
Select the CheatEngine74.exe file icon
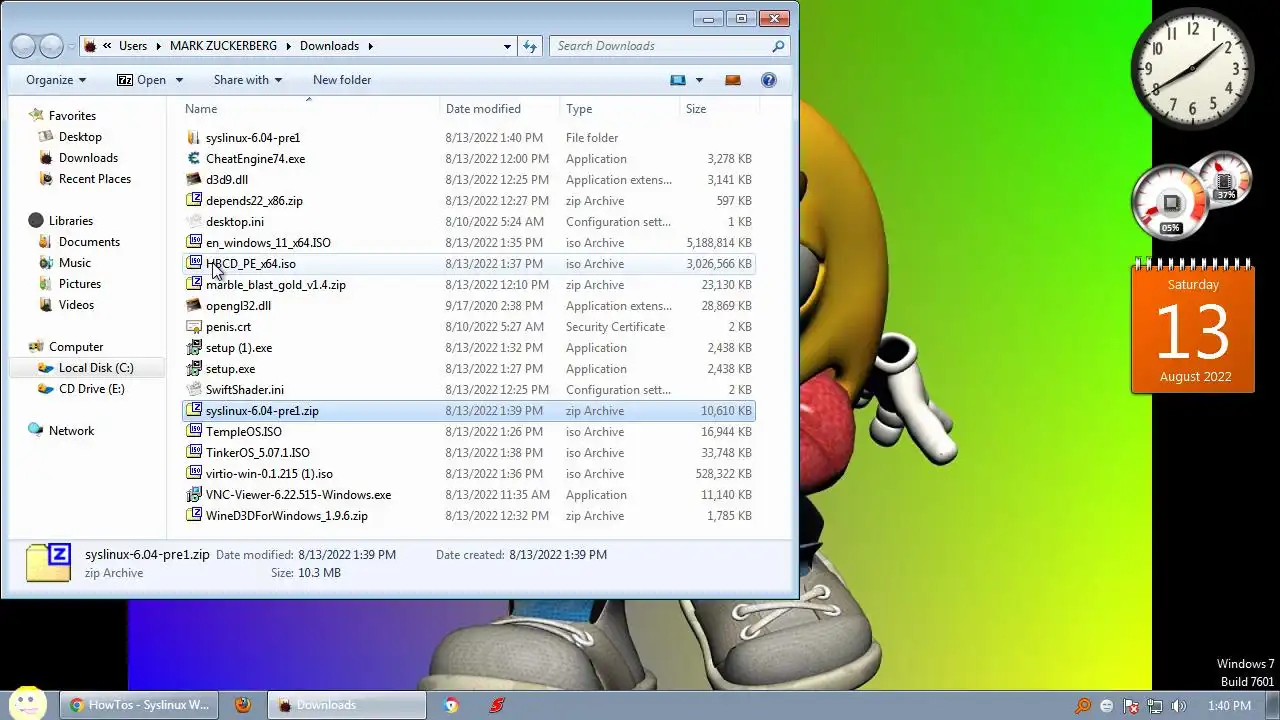tap(195, 159)
